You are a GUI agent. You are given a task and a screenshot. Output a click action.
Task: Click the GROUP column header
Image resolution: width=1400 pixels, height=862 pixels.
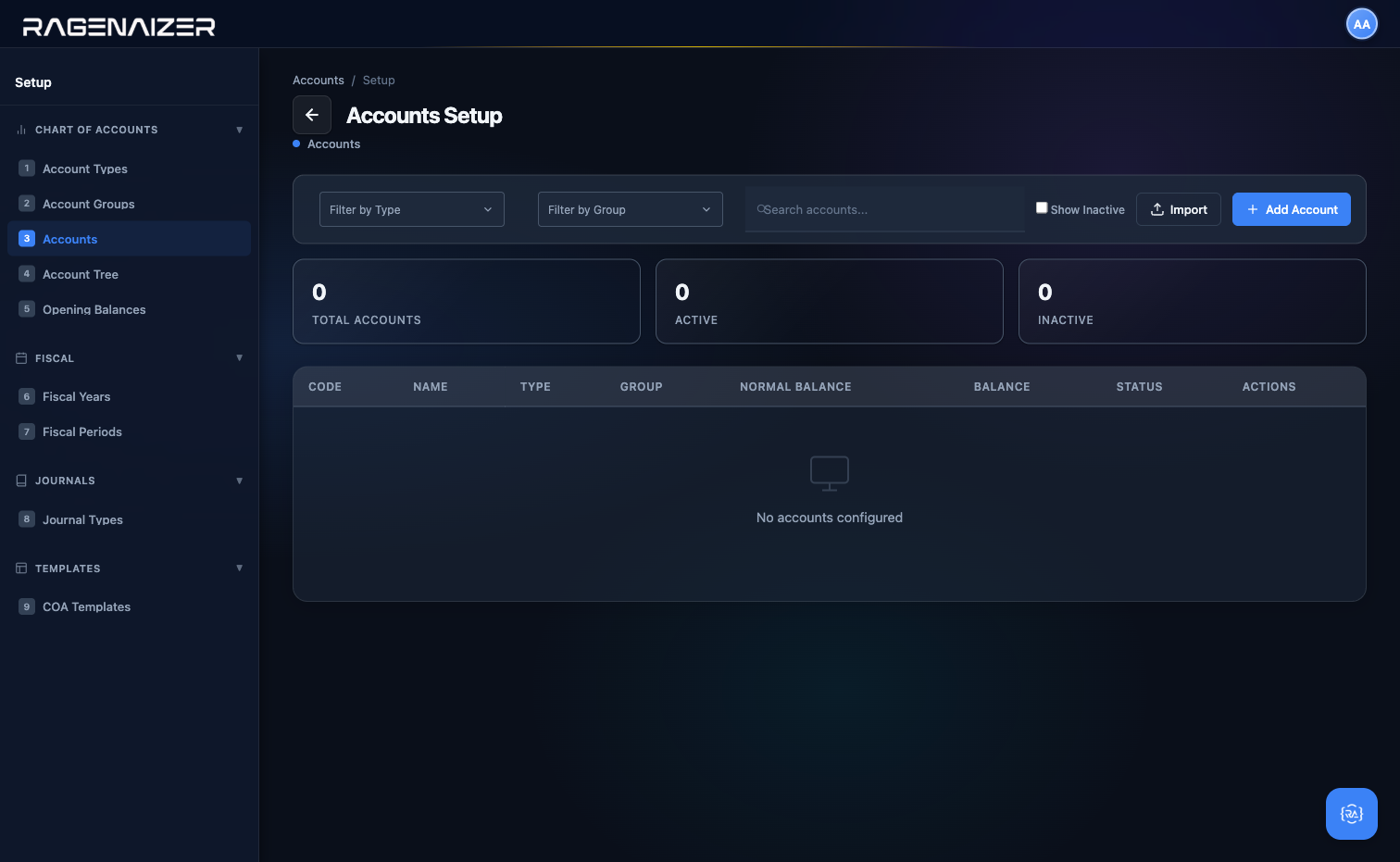[642, 387]
